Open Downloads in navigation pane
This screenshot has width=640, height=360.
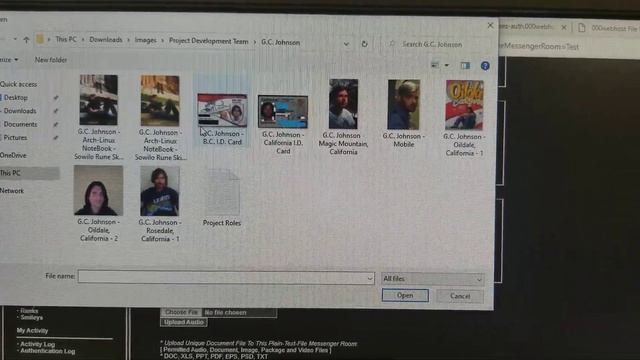click(20, 111)
